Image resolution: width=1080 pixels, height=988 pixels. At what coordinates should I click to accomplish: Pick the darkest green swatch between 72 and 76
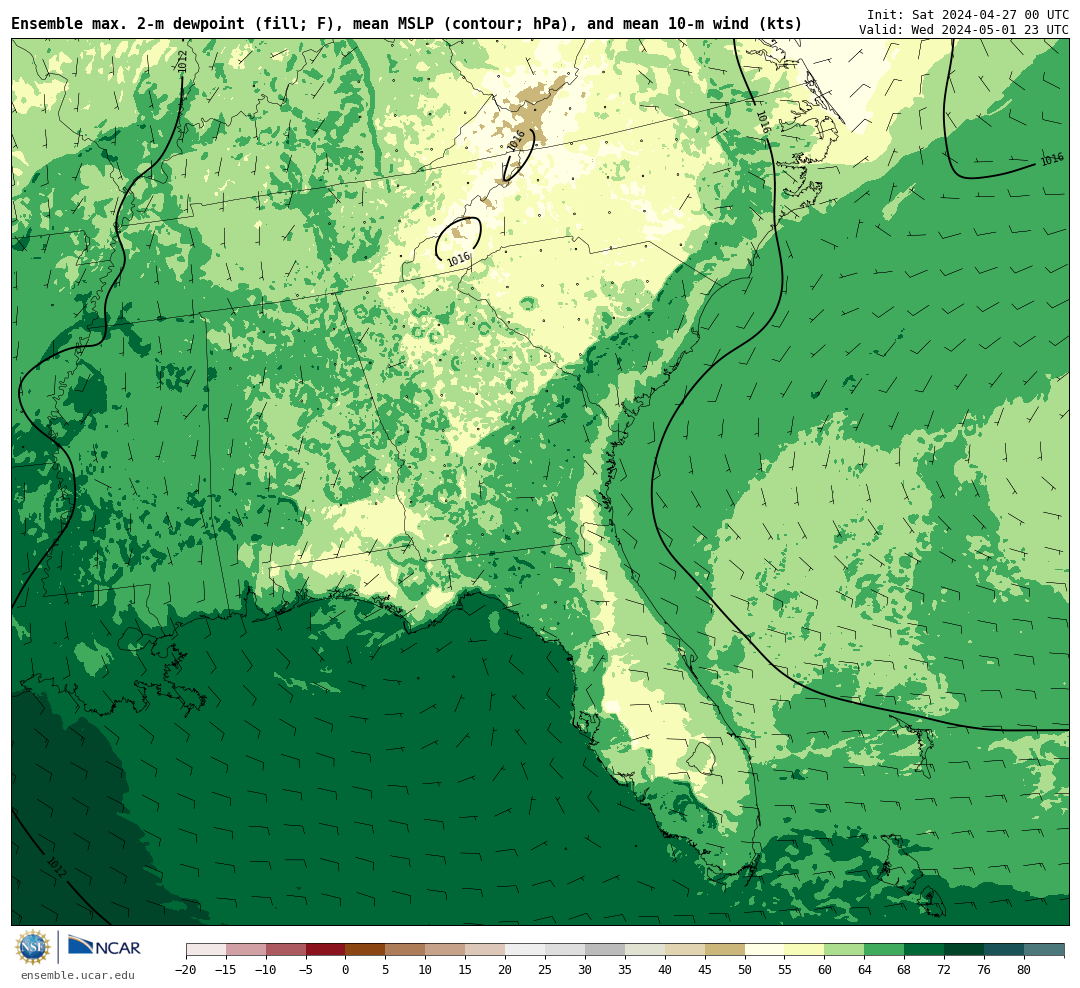[x=964, y=950]
